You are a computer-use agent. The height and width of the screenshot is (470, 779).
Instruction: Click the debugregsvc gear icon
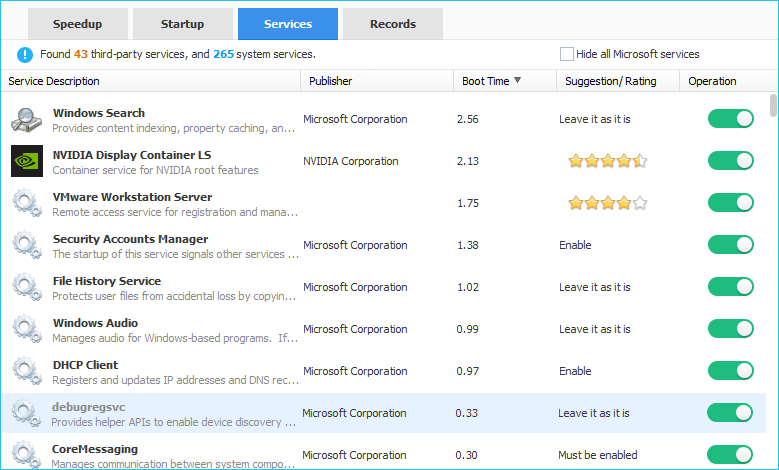coord(26,413)
